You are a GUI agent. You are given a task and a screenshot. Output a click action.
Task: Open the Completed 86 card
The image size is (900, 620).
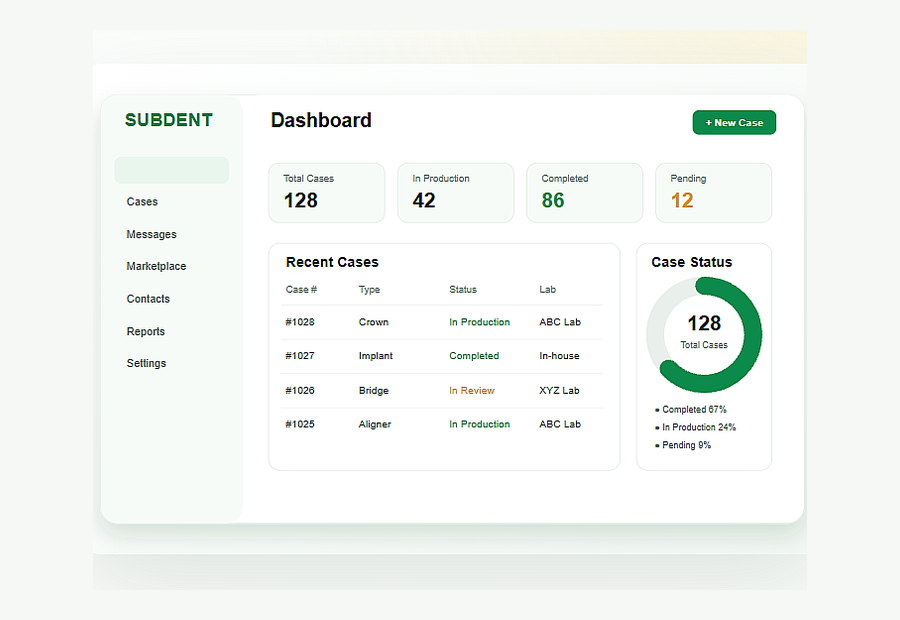tap(584, 193)
